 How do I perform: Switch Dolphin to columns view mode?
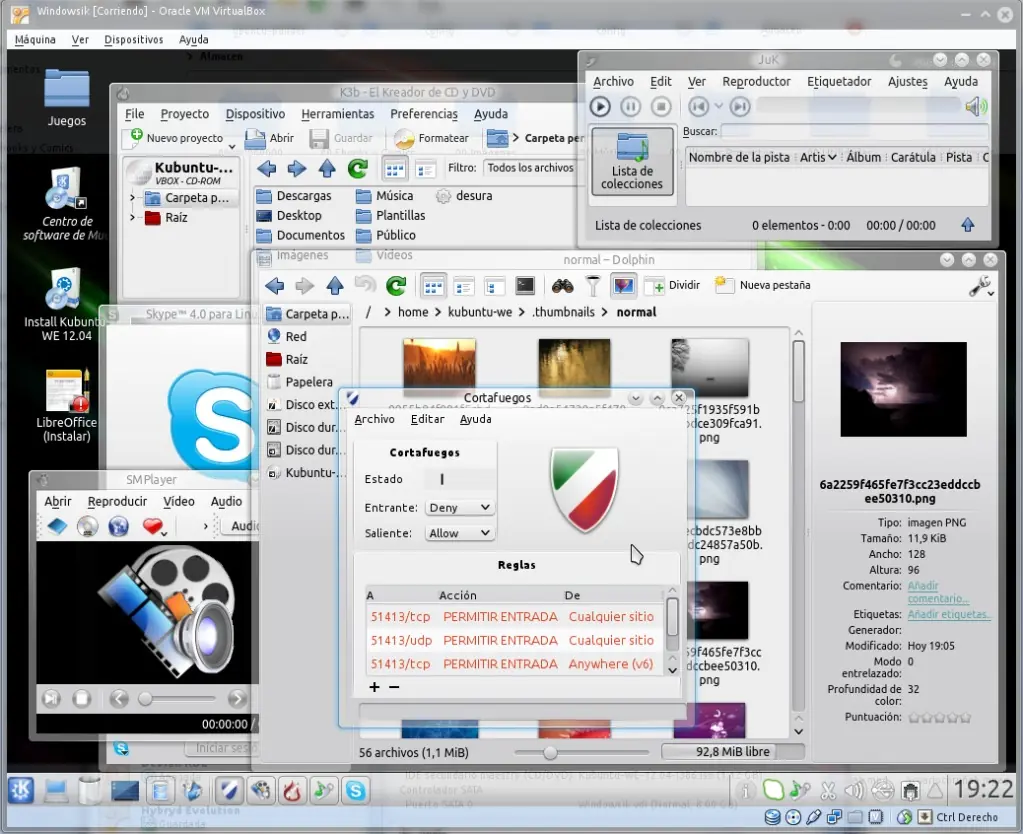tap(495, 286)
